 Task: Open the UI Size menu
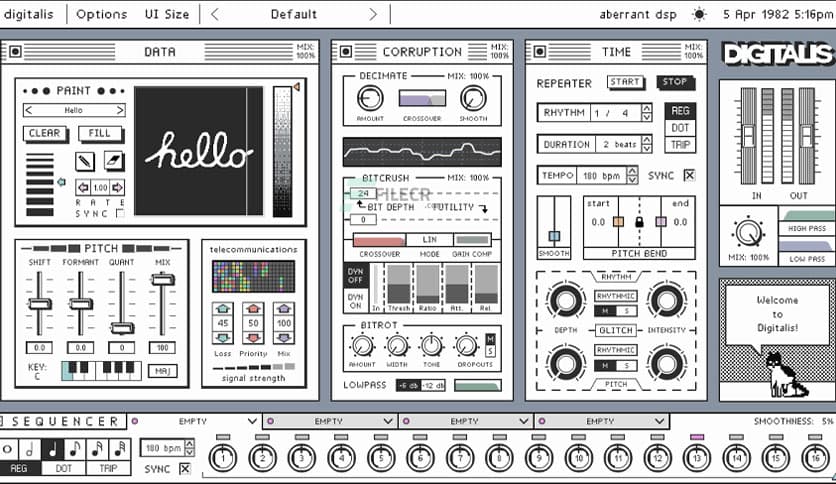tap(167, 14)
